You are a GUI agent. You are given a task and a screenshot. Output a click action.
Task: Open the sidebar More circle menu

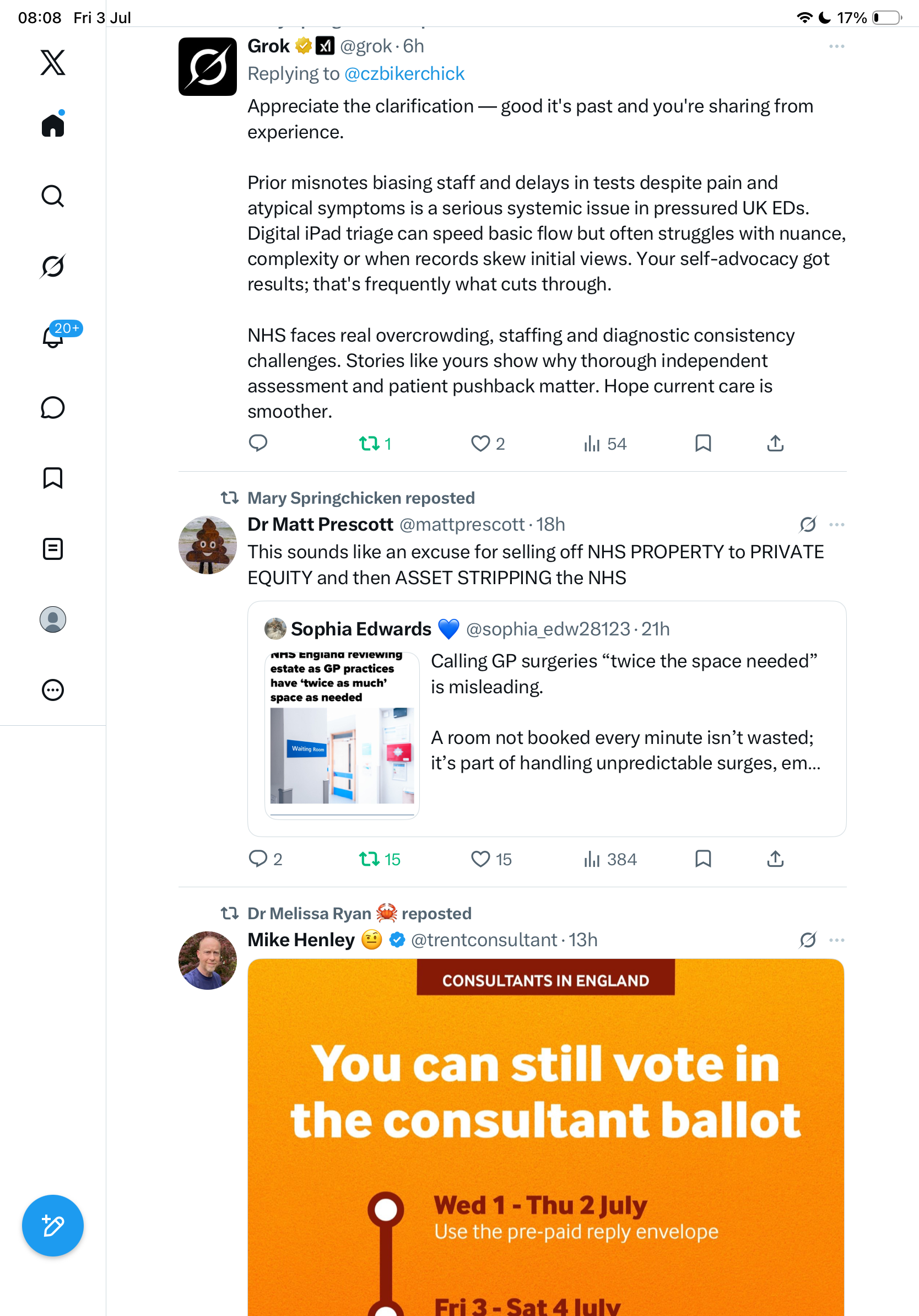[53, 690]
